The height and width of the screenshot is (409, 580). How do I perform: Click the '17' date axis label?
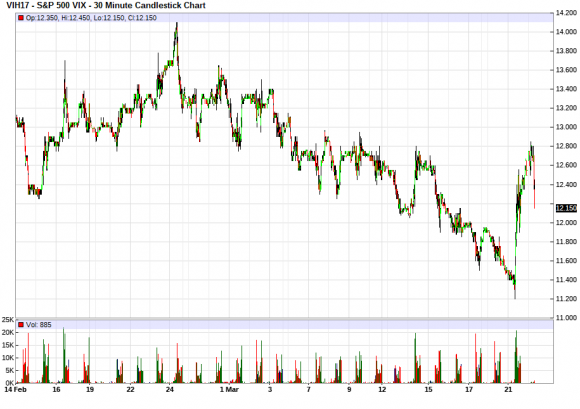coord(469,390)
